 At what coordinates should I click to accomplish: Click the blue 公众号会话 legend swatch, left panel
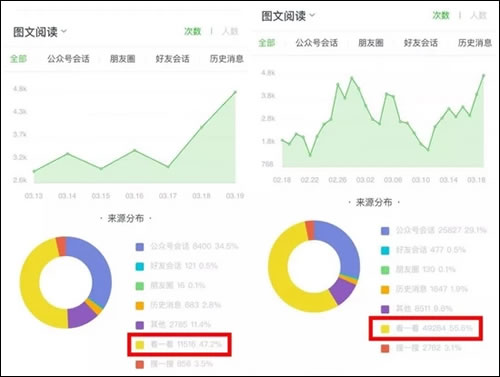(x=140, y=247)
